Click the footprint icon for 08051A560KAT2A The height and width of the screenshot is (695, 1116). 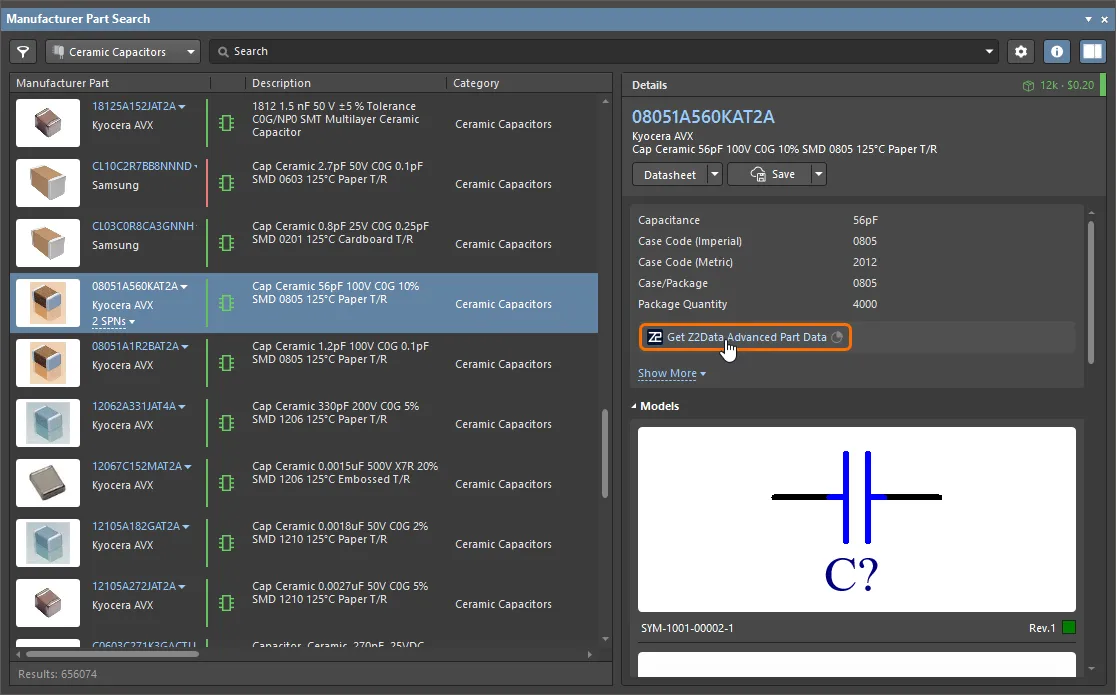[x=226, y=303]
